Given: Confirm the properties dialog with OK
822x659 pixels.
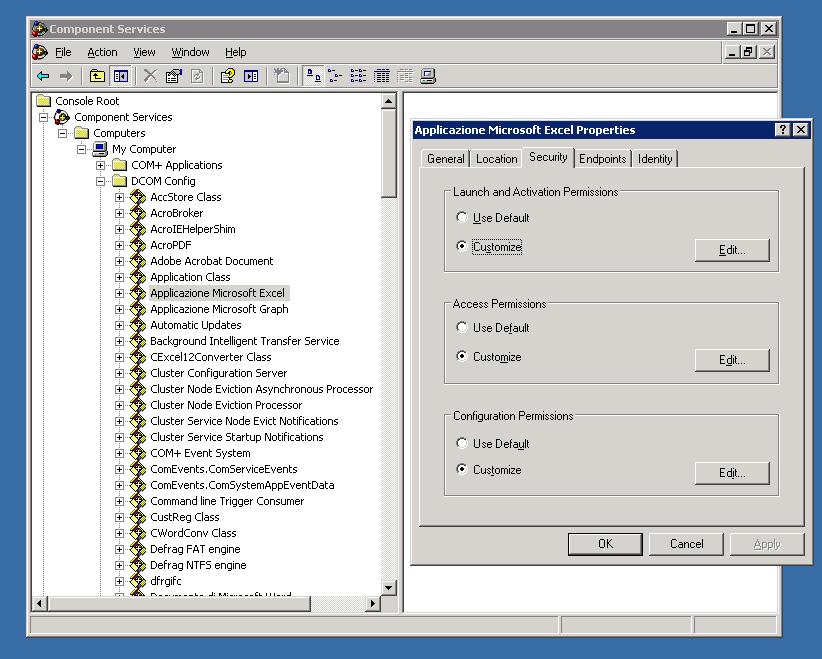Looking at the screenshot, I should 605,544.
